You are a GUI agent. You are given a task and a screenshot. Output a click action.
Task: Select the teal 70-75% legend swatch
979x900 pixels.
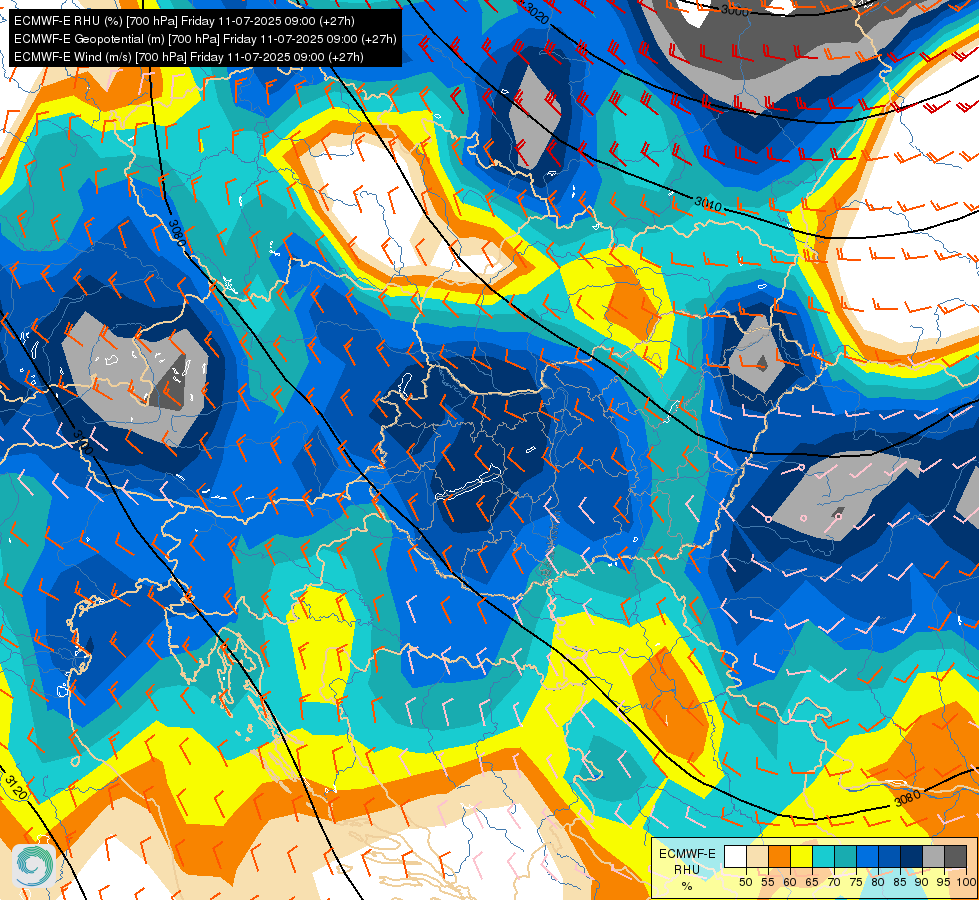pos(845,856)
